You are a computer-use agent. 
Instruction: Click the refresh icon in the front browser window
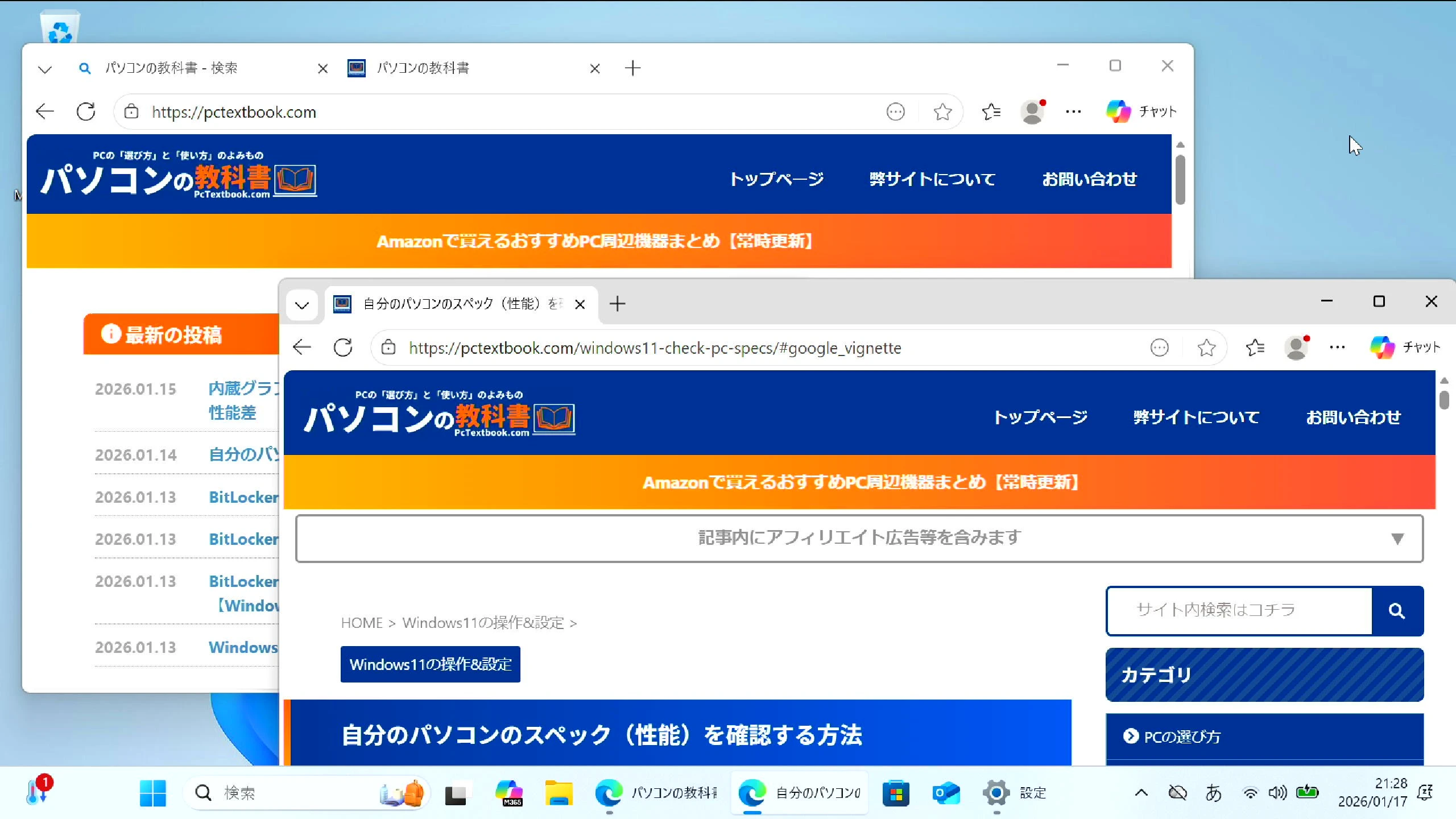click(x=343, y=348)
